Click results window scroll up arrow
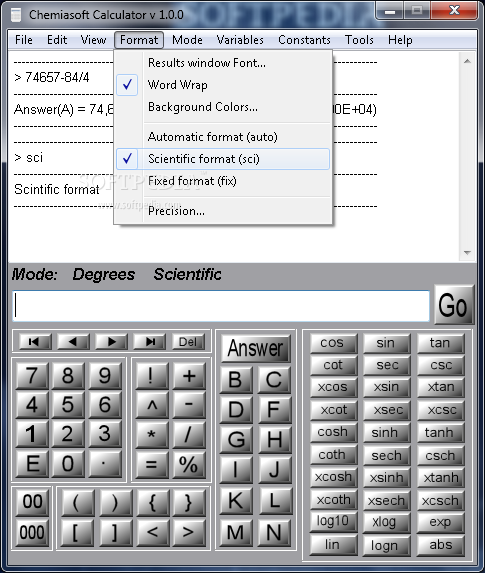The height and width of the screenshot is (573, 485). [x=467, y=61]
